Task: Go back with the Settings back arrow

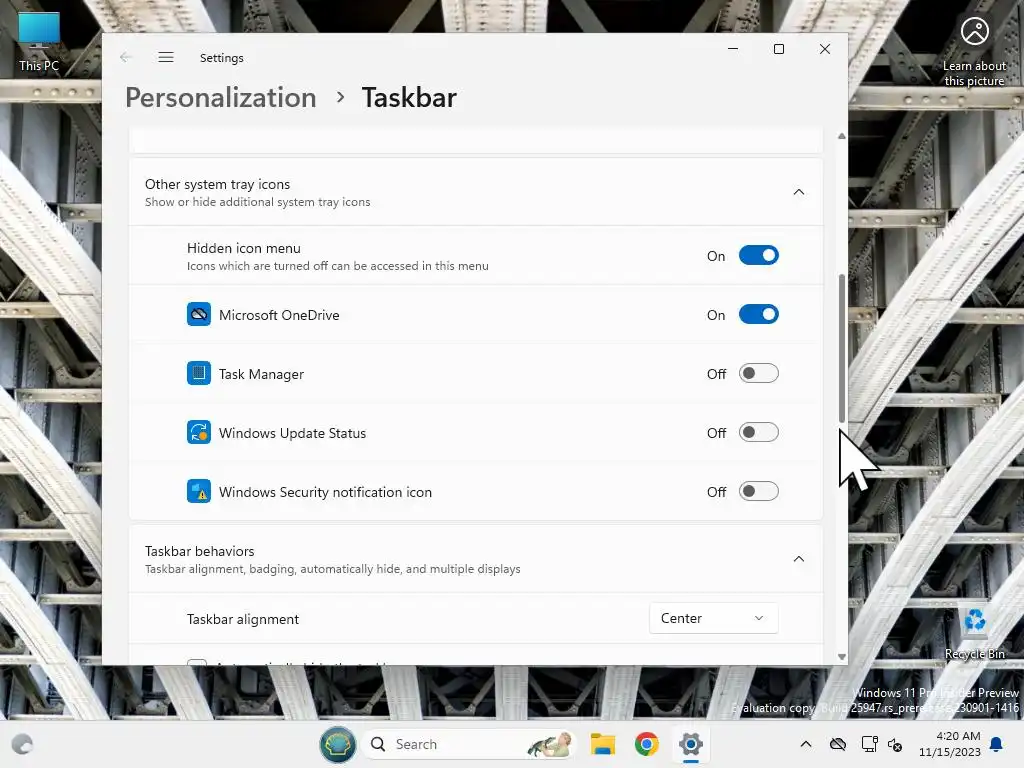Action: 125,57
